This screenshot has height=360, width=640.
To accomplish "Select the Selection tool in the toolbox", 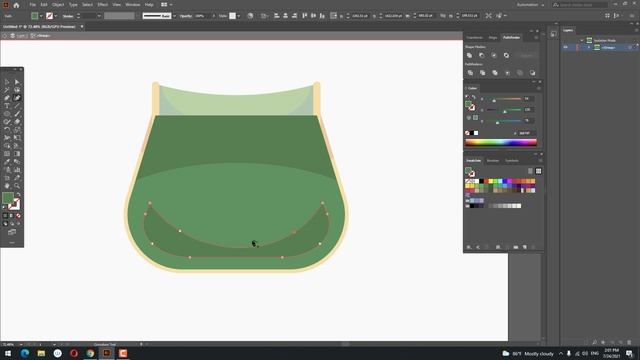I will (7, 82).
